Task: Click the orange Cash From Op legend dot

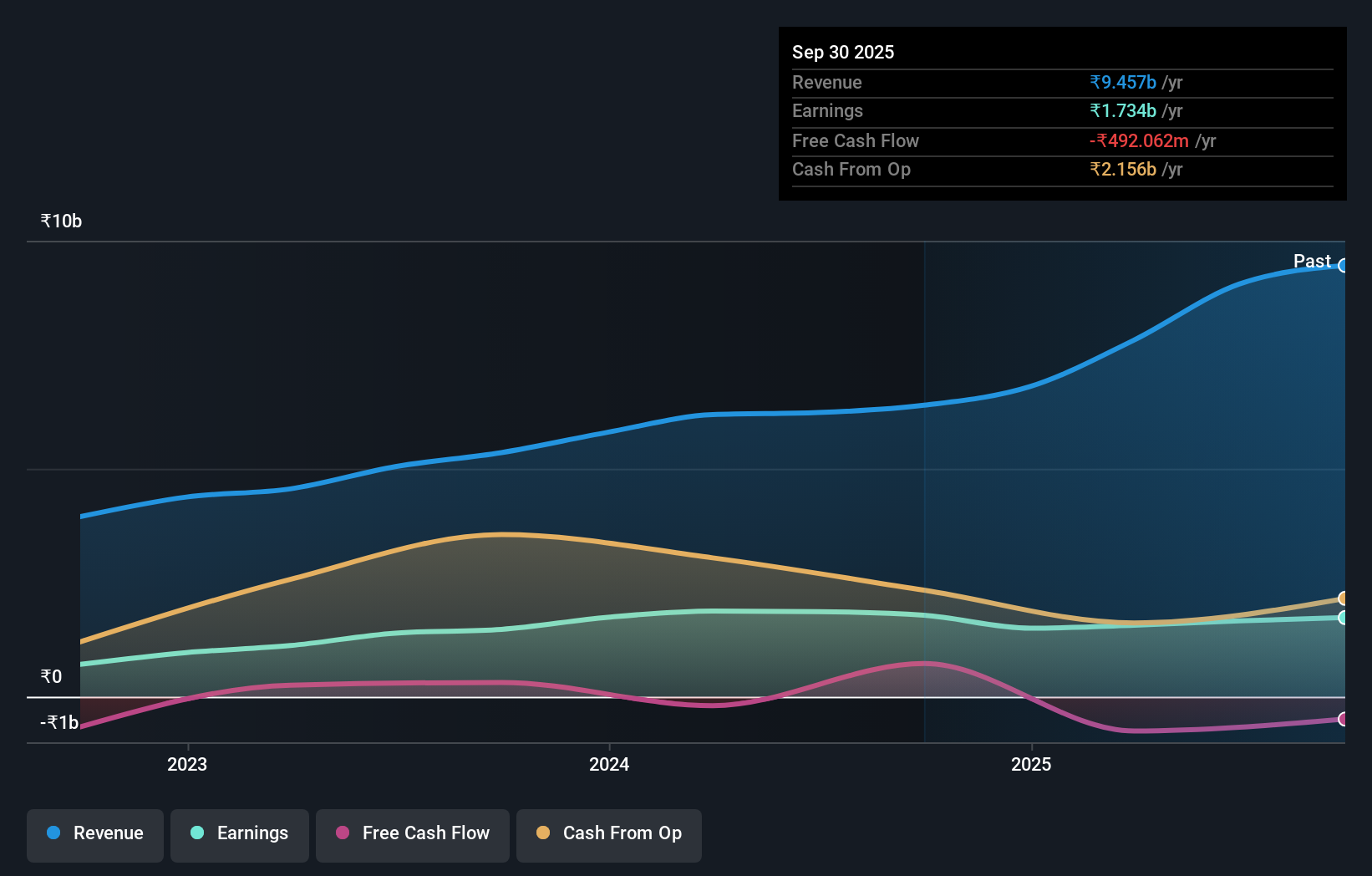Action: pyautogui.click(x=543, y=833)
